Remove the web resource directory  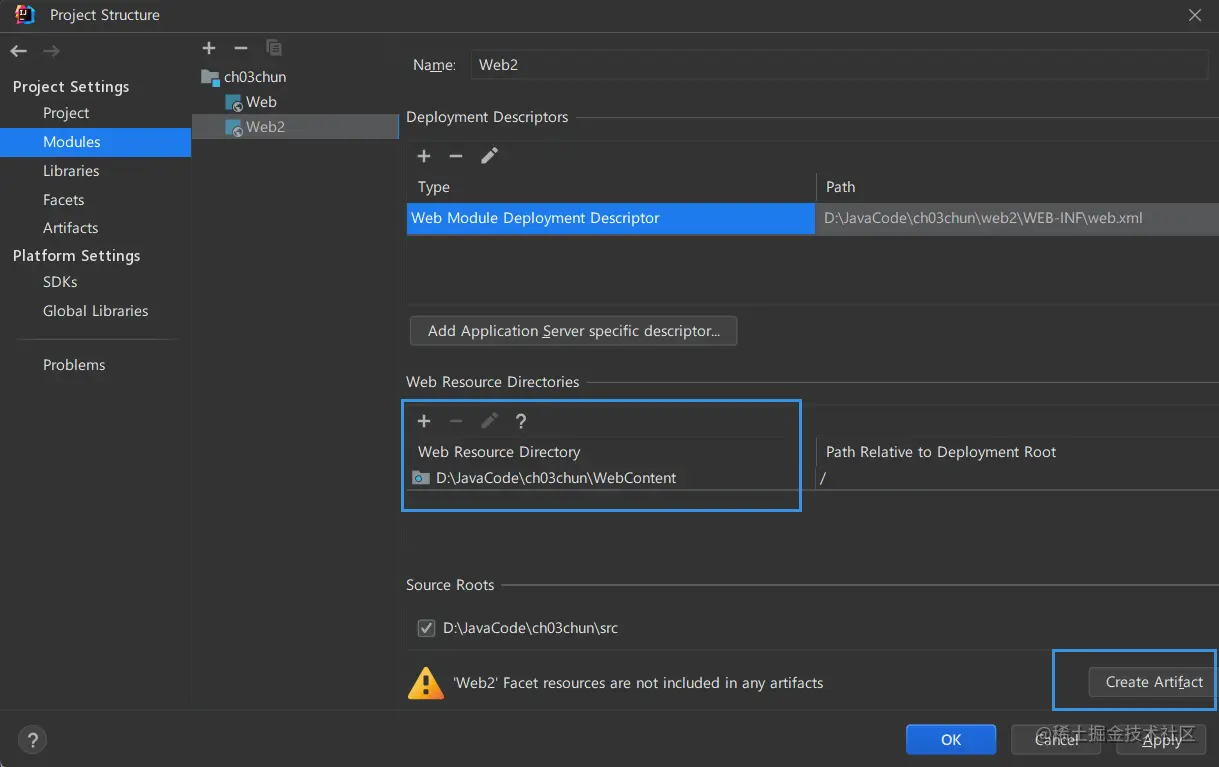[x=456, y=421]
